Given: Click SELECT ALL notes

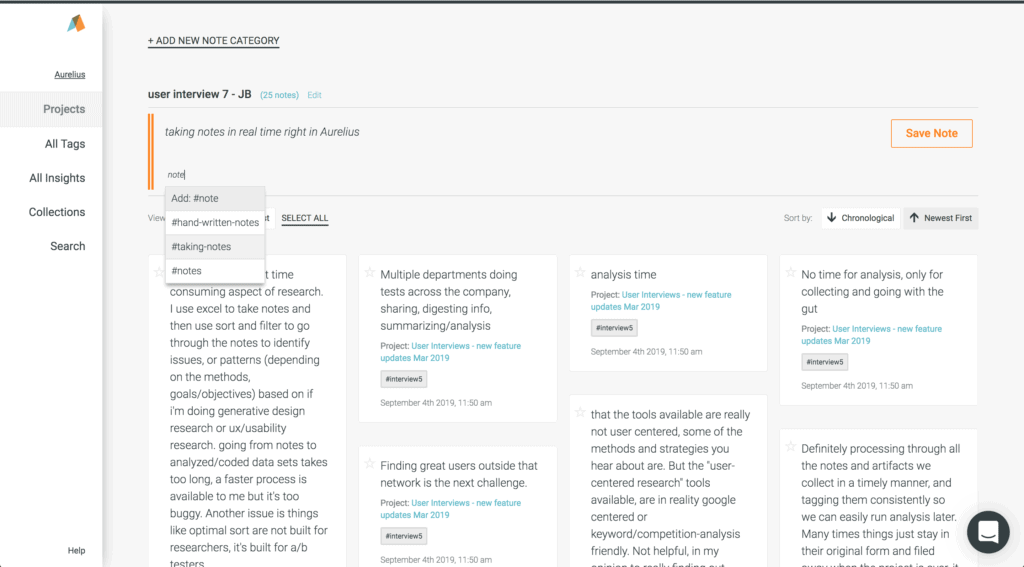Looking at the screenshot, I should (304, 218).
